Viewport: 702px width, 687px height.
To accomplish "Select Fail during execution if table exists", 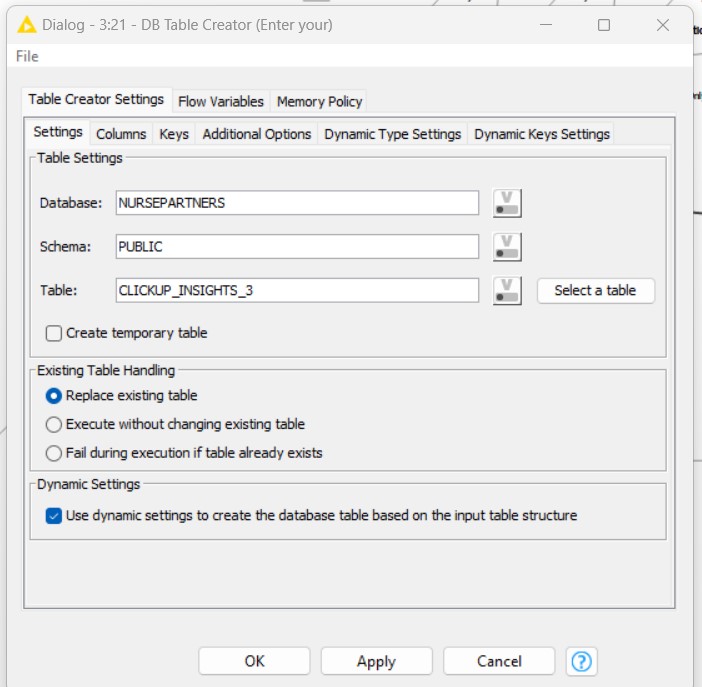I will [x=54, y=453].
